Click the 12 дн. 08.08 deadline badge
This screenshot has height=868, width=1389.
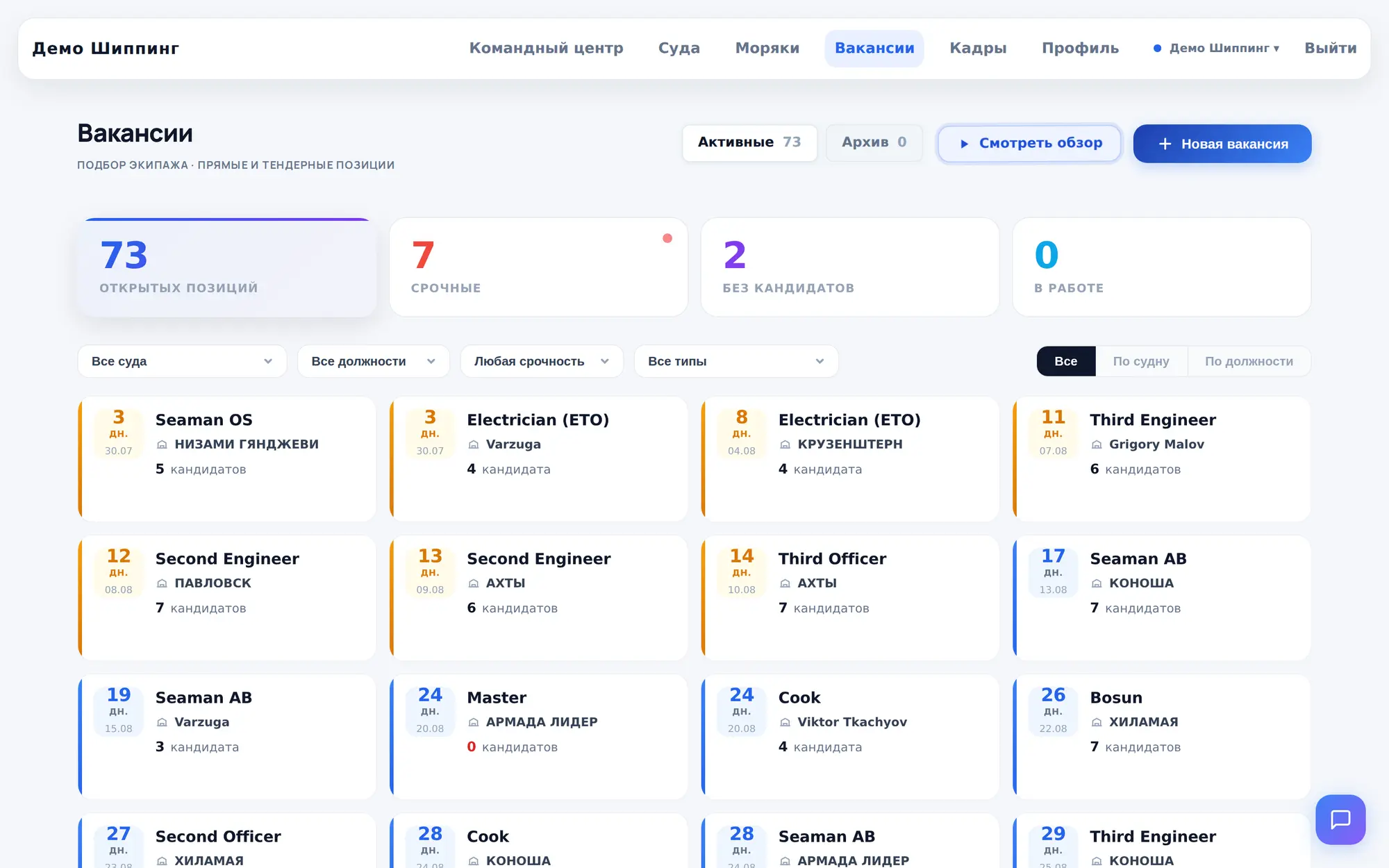click(x=119, y=571)
